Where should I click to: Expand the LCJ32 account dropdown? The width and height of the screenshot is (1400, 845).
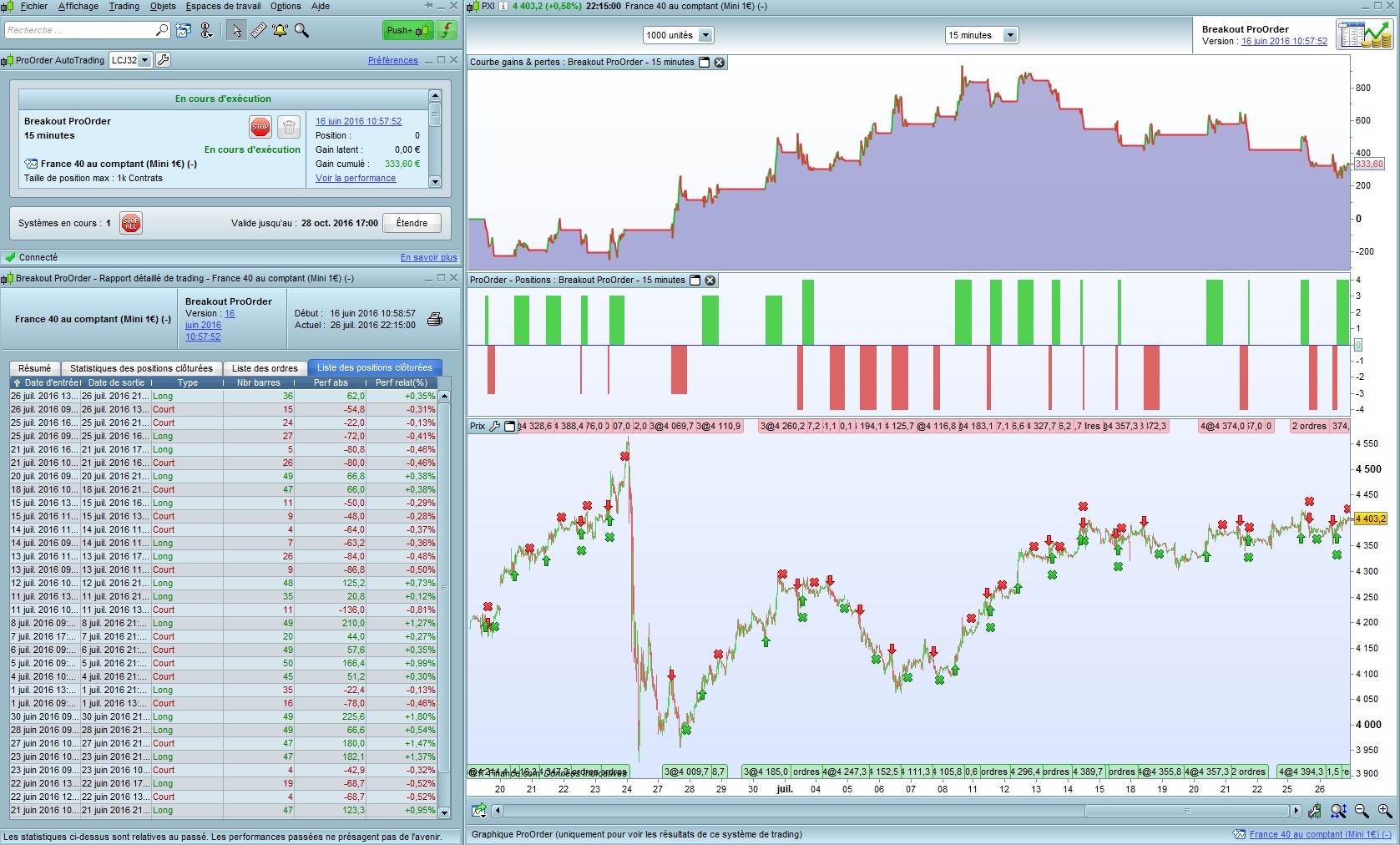(x=145, y=60)
